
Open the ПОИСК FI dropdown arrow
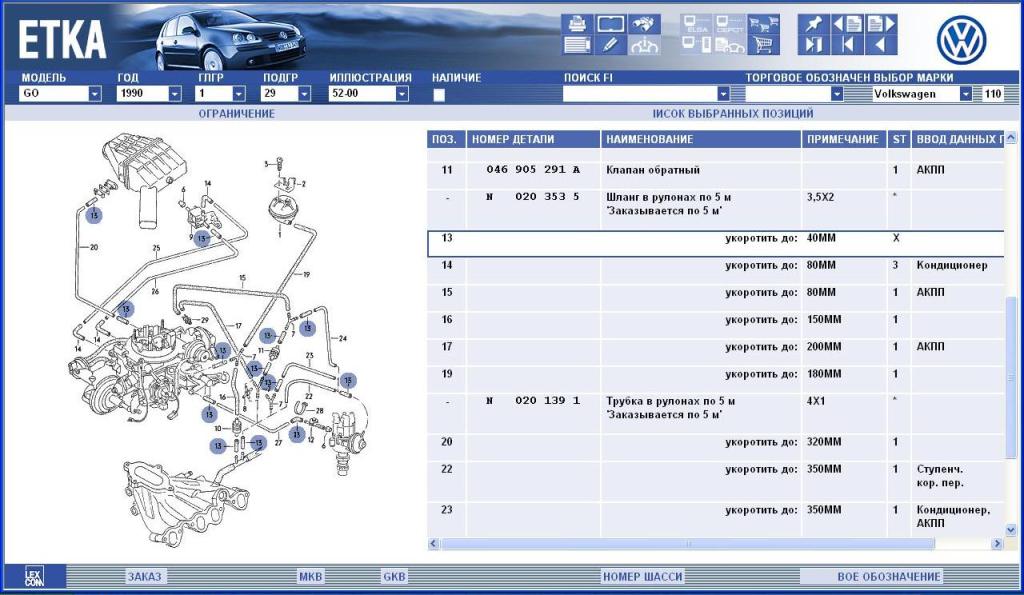click(723, 94)
